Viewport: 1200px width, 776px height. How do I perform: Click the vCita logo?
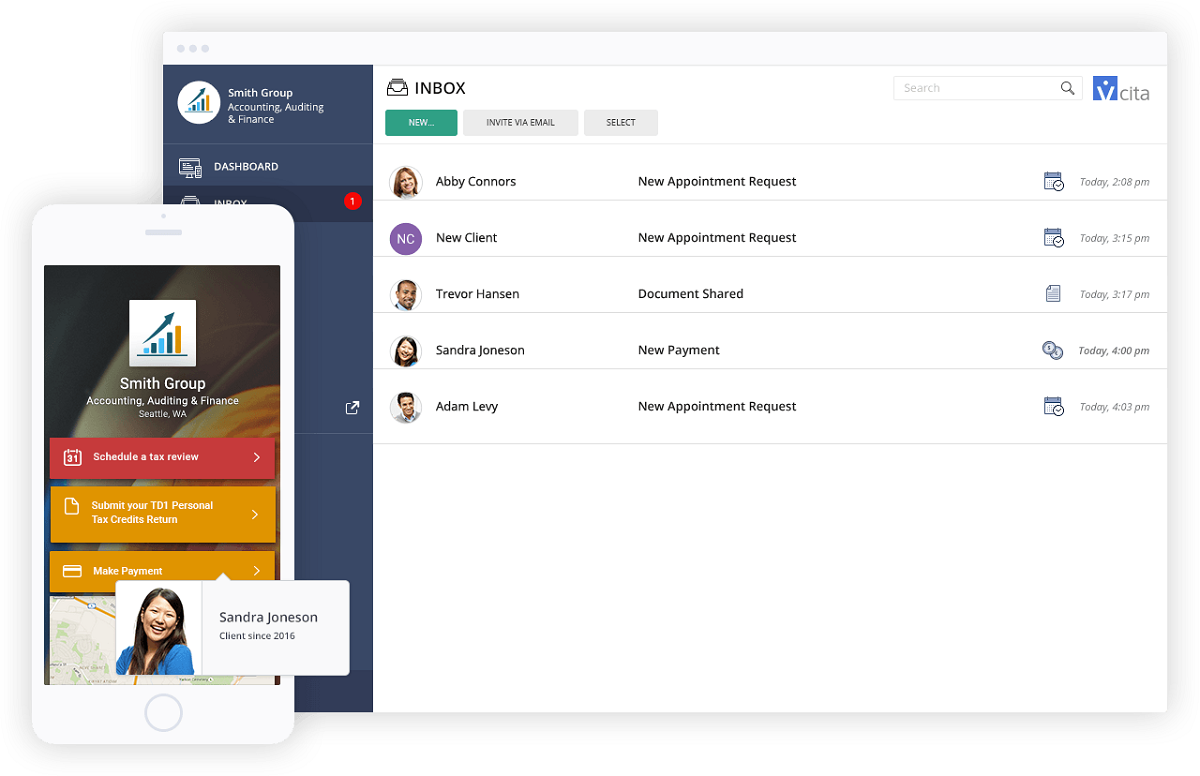(x=1121, y=89)
